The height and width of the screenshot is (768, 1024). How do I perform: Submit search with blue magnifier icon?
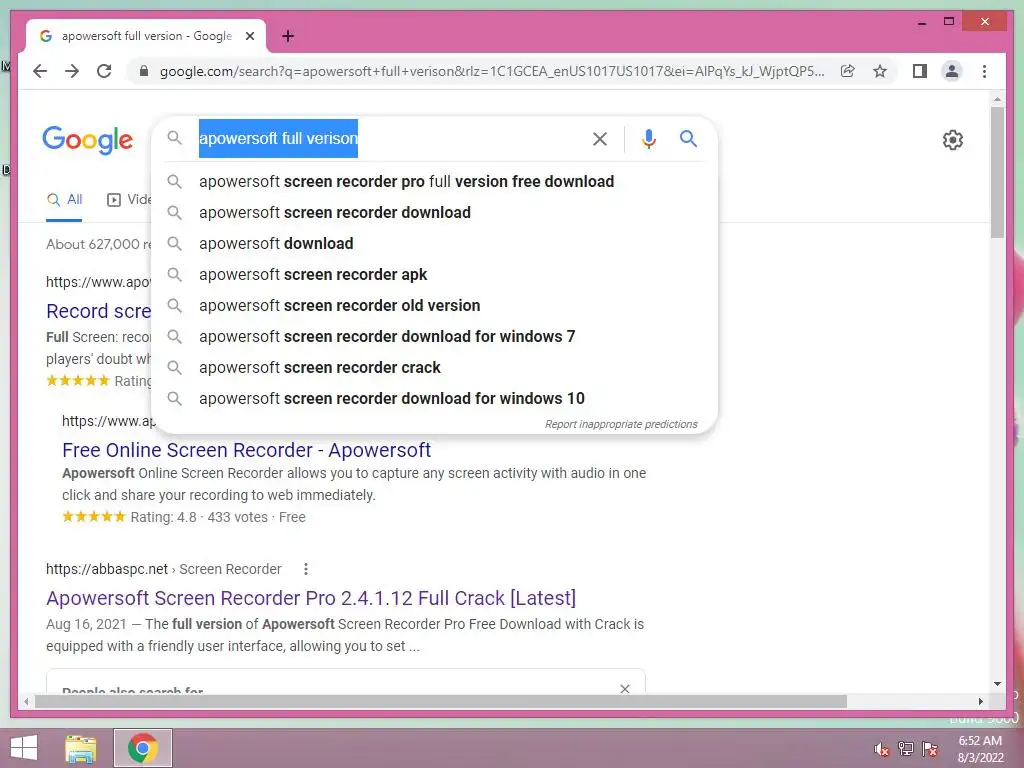pos(688,138)
